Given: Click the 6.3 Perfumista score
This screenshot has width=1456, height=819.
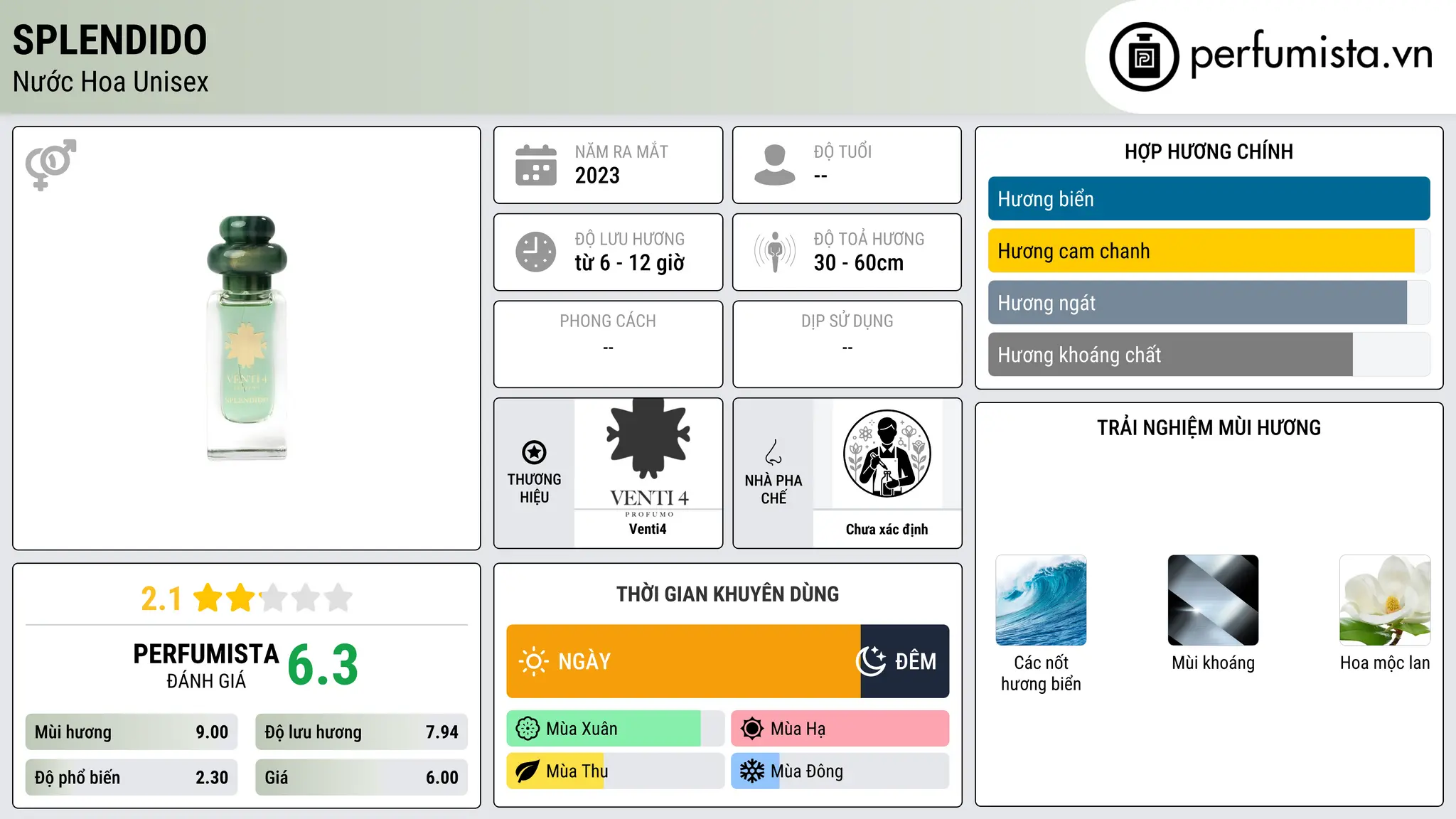Looking at the screenshot, I should coord(323,665).
